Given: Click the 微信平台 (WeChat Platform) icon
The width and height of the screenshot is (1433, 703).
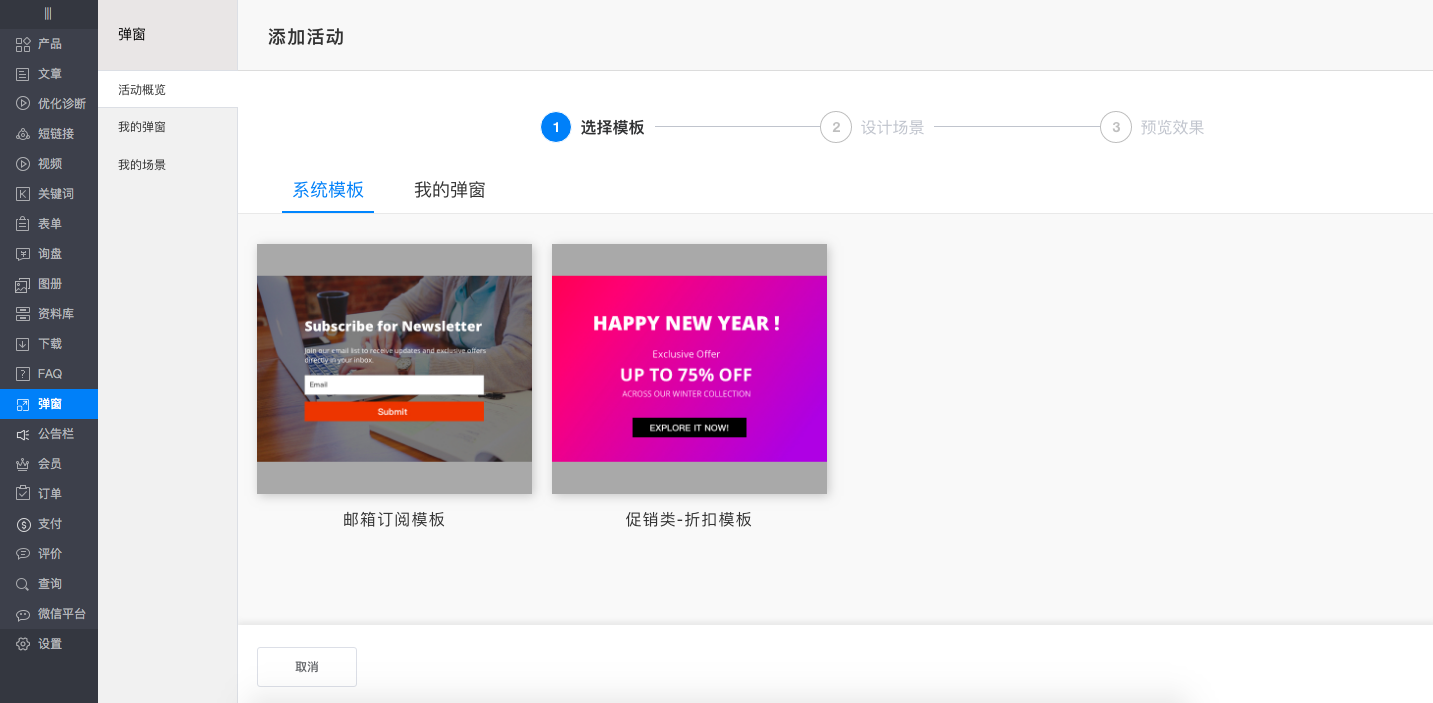Looking at the screenshot, I should click(x=48, y=613).
